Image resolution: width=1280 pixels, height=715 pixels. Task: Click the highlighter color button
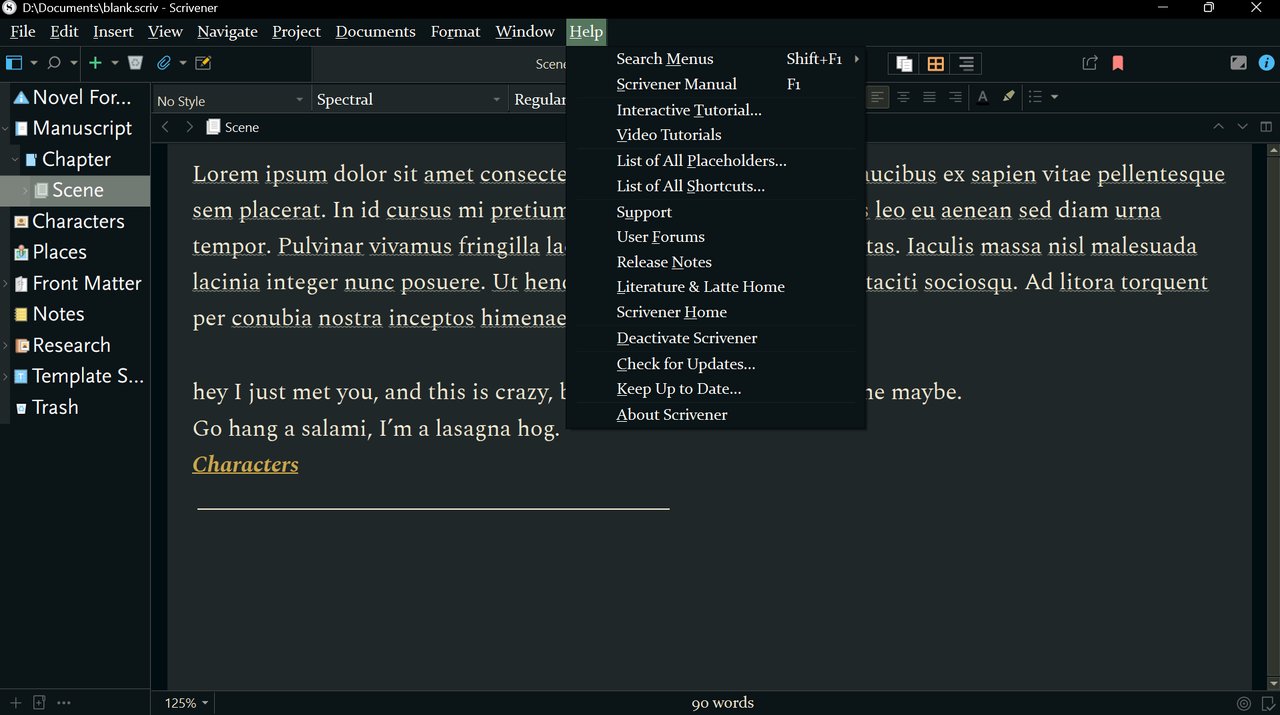click(x=1008, y=97)
